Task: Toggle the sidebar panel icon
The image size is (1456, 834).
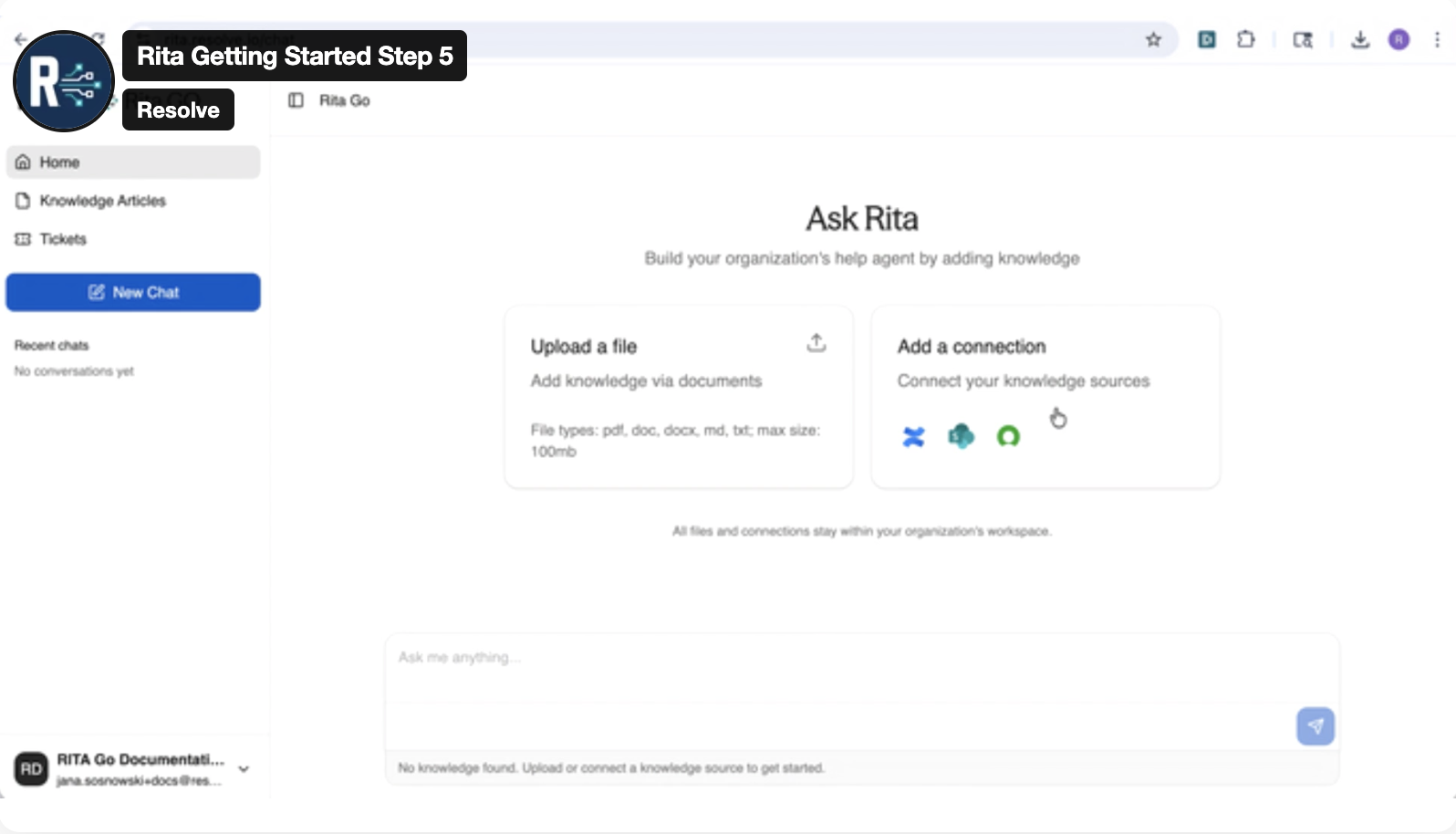Action: 296,100
